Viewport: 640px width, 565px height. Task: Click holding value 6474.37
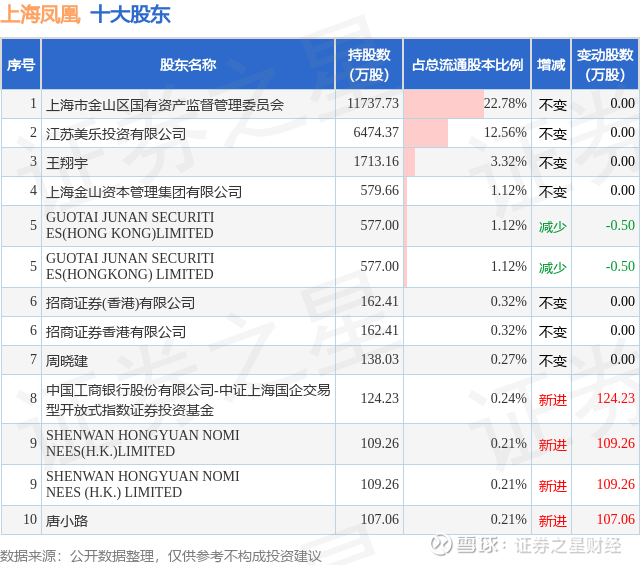[376, 132]
